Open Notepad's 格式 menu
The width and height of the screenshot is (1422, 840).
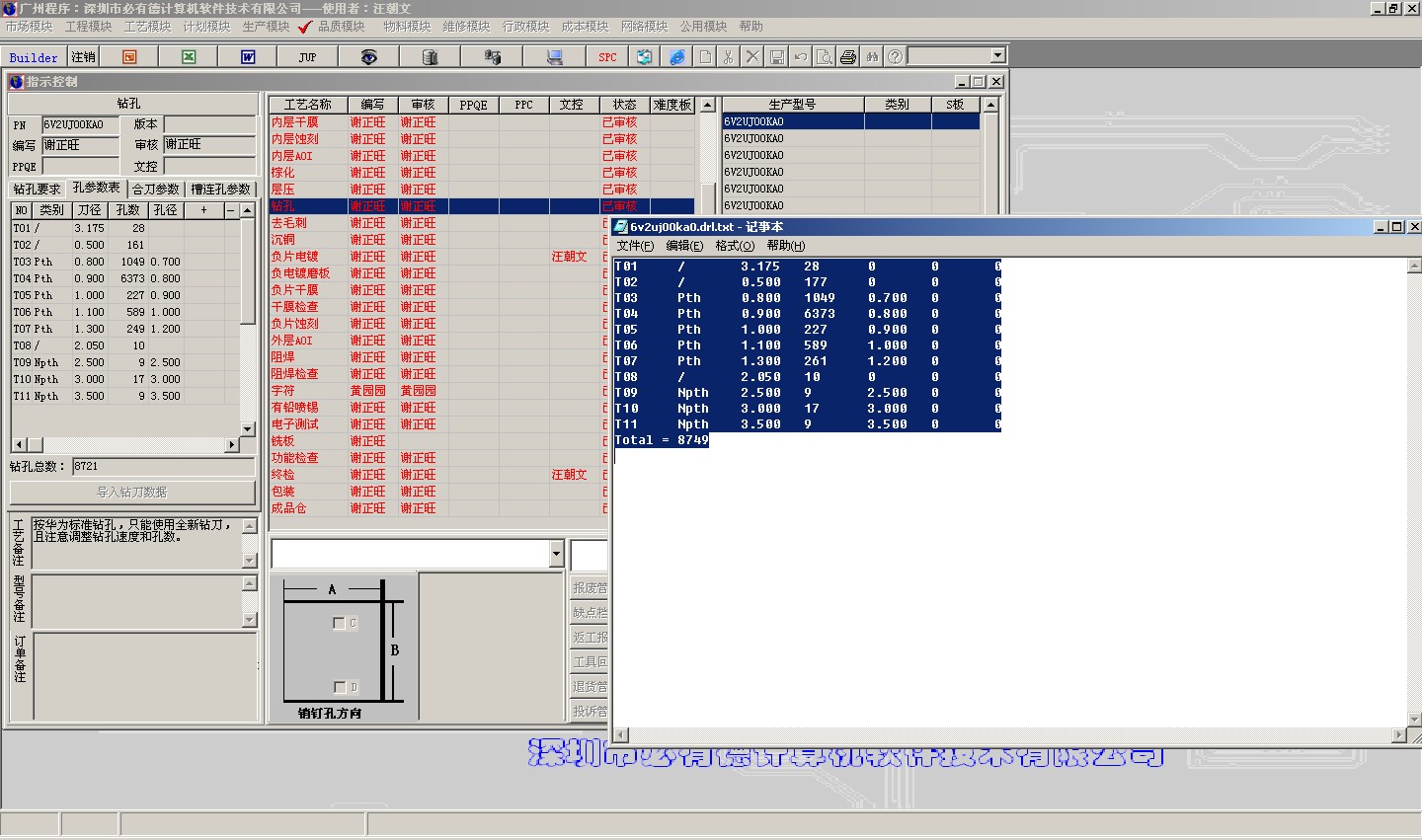(x=735, y=246)
